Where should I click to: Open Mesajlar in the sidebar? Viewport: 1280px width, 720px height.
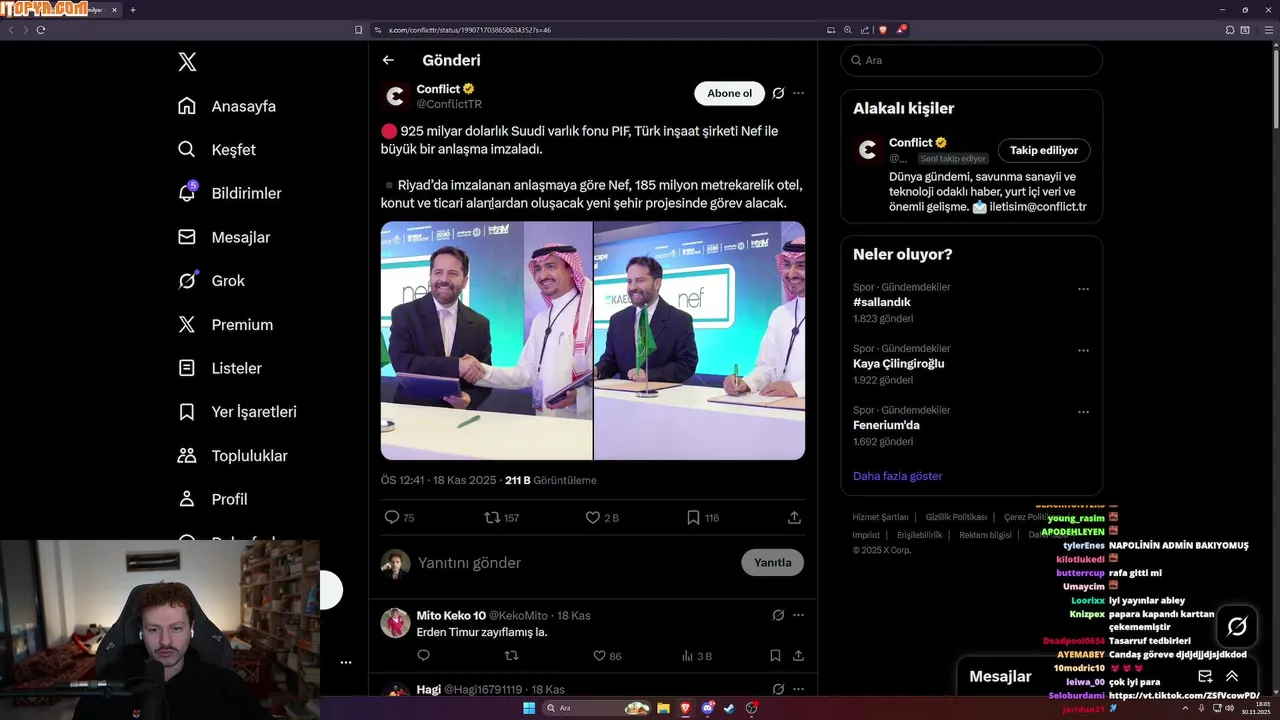point(224,237)
